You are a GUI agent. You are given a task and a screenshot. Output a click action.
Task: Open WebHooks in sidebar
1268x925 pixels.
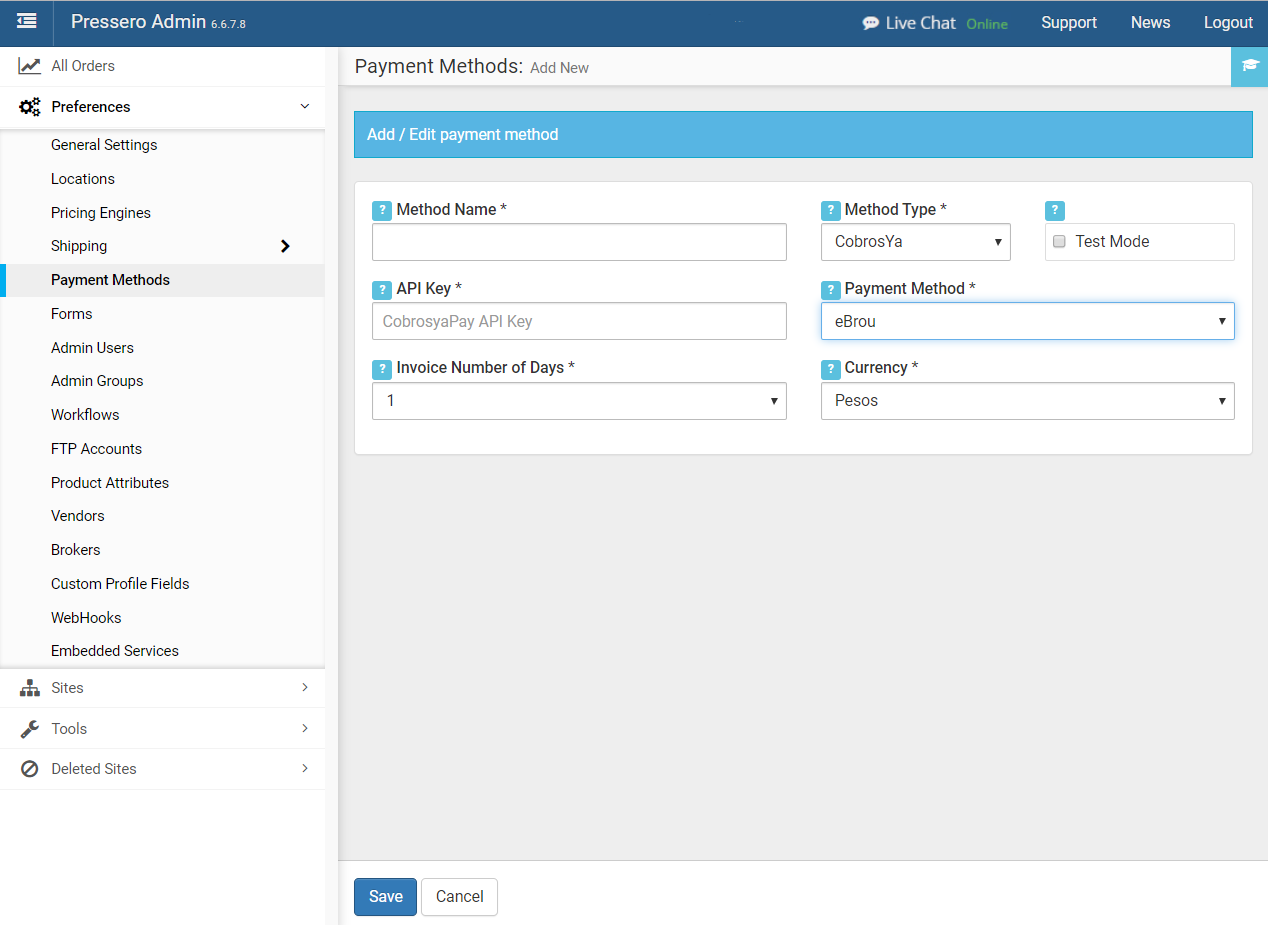(x=86, y=618)
